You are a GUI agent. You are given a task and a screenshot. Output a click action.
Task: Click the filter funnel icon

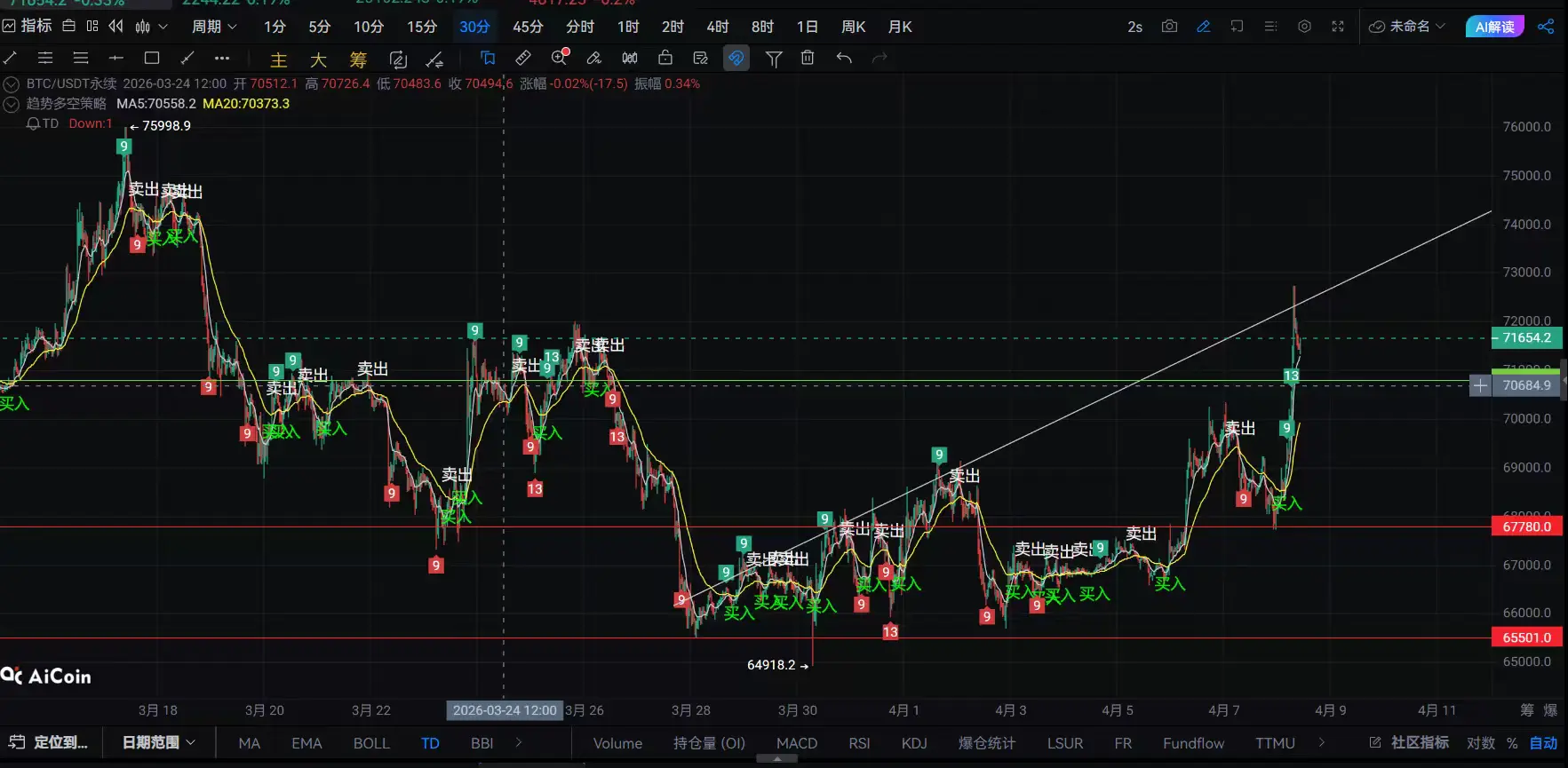click(774, 59)
